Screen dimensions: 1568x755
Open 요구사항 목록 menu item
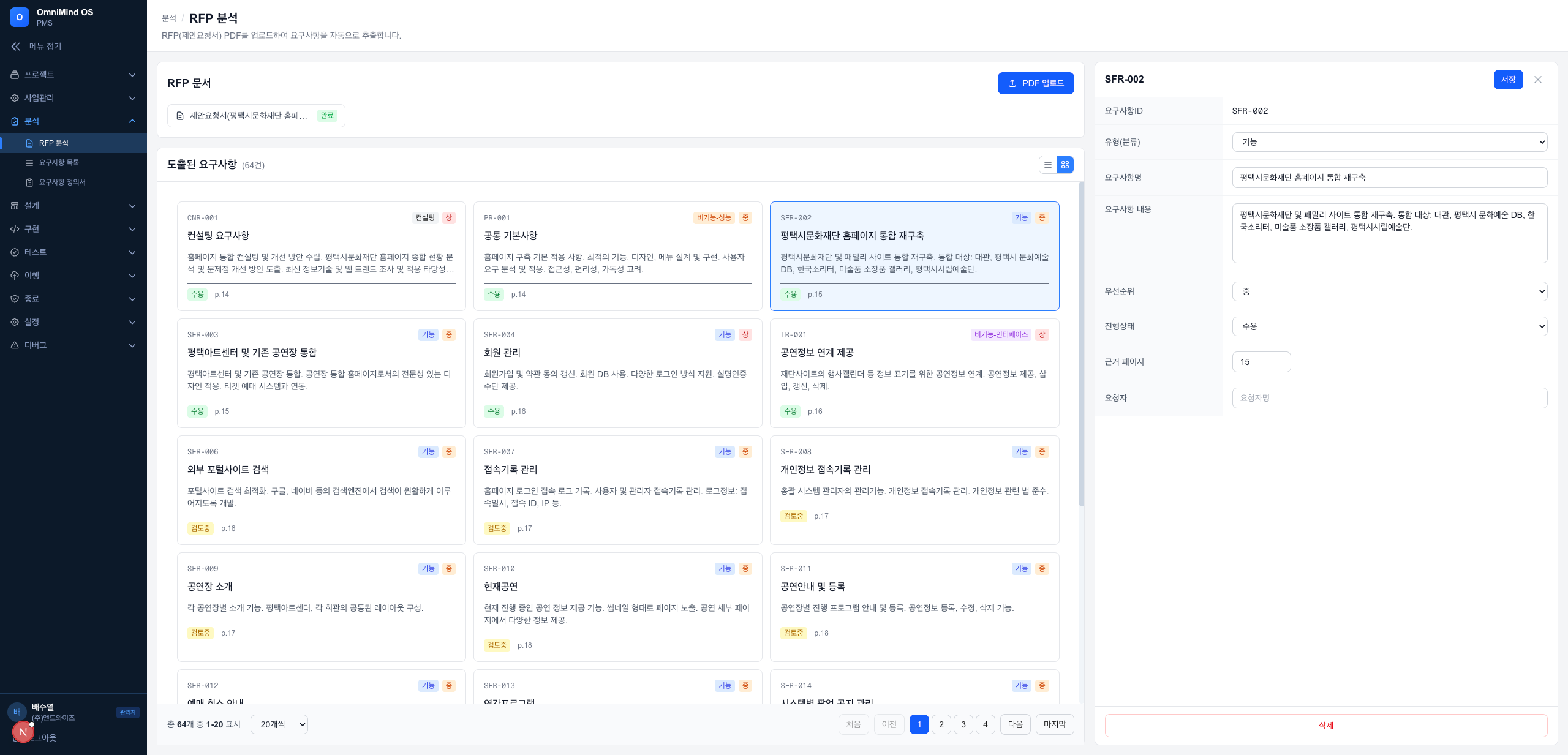[59, 163]
